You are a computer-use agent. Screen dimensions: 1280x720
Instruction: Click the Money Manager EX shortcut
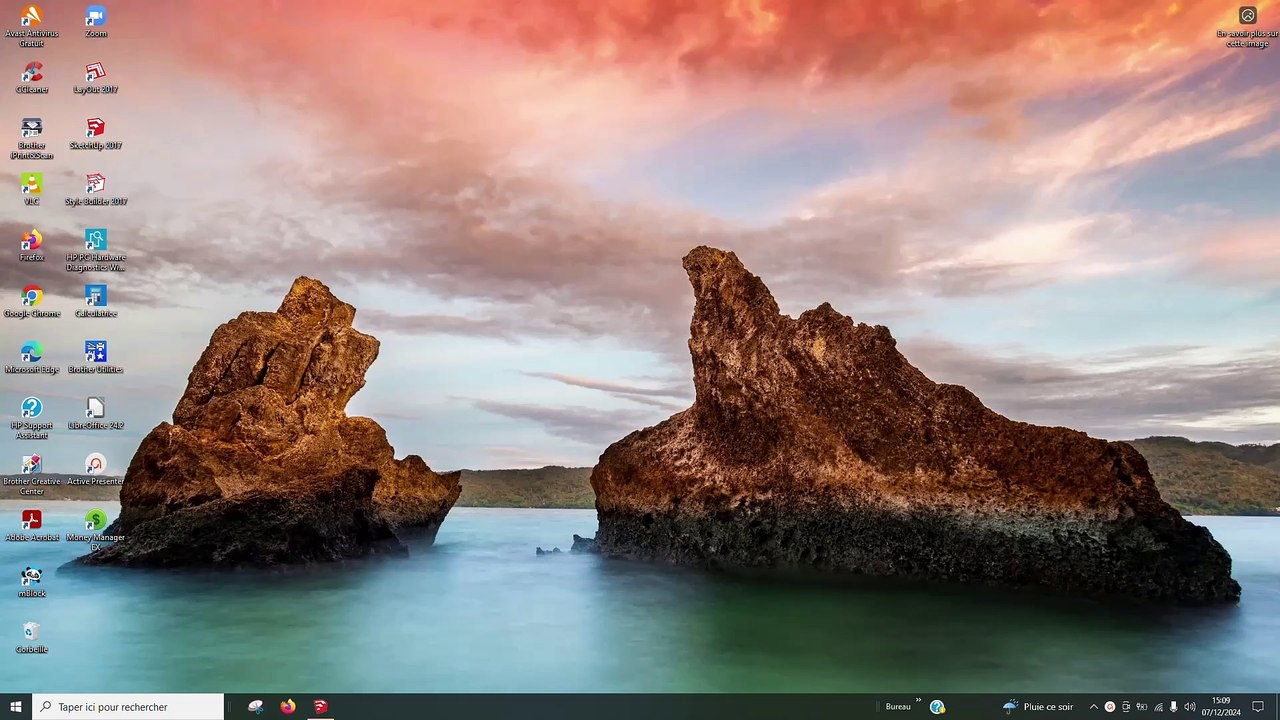[95, 521]
